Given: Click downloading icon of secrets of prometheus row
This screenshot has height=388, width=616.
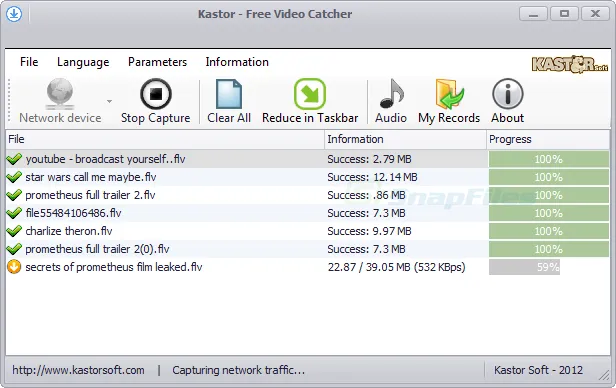Looking at the screenshot, I should 14,267.
